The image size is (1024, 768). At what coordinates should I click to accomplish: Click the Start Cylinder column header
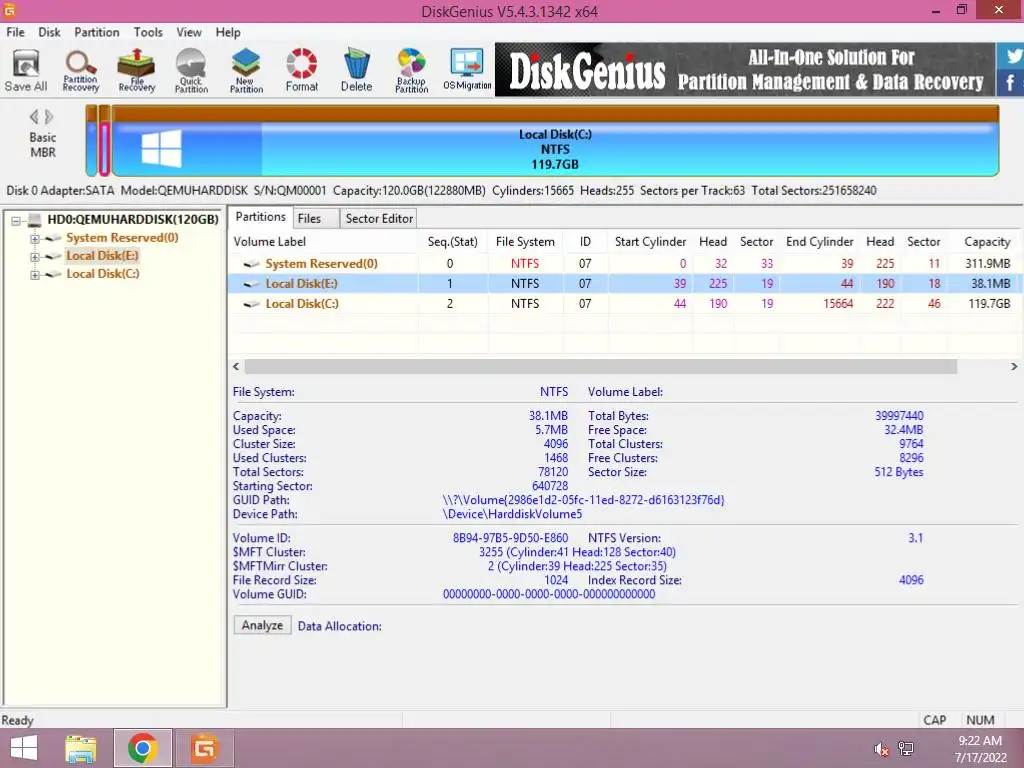(650, 242)
